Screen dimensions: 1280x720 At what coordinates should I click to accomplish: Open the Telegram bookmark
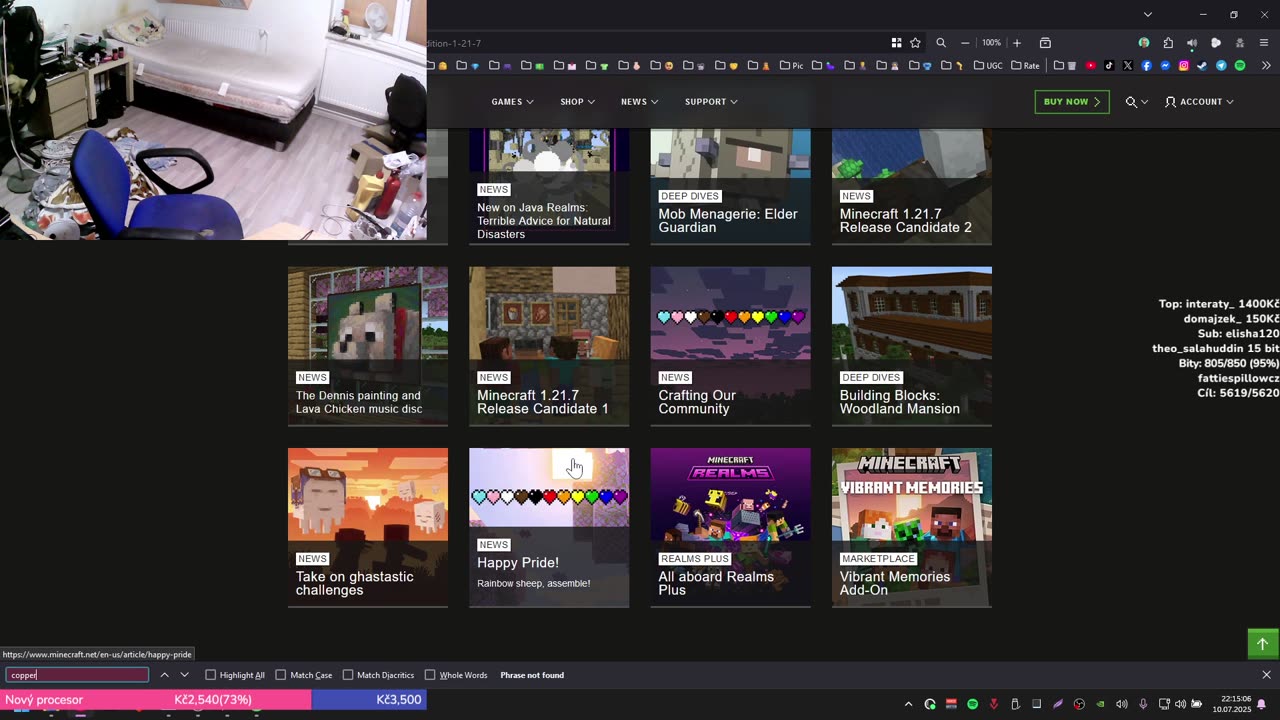[1221, 66]
